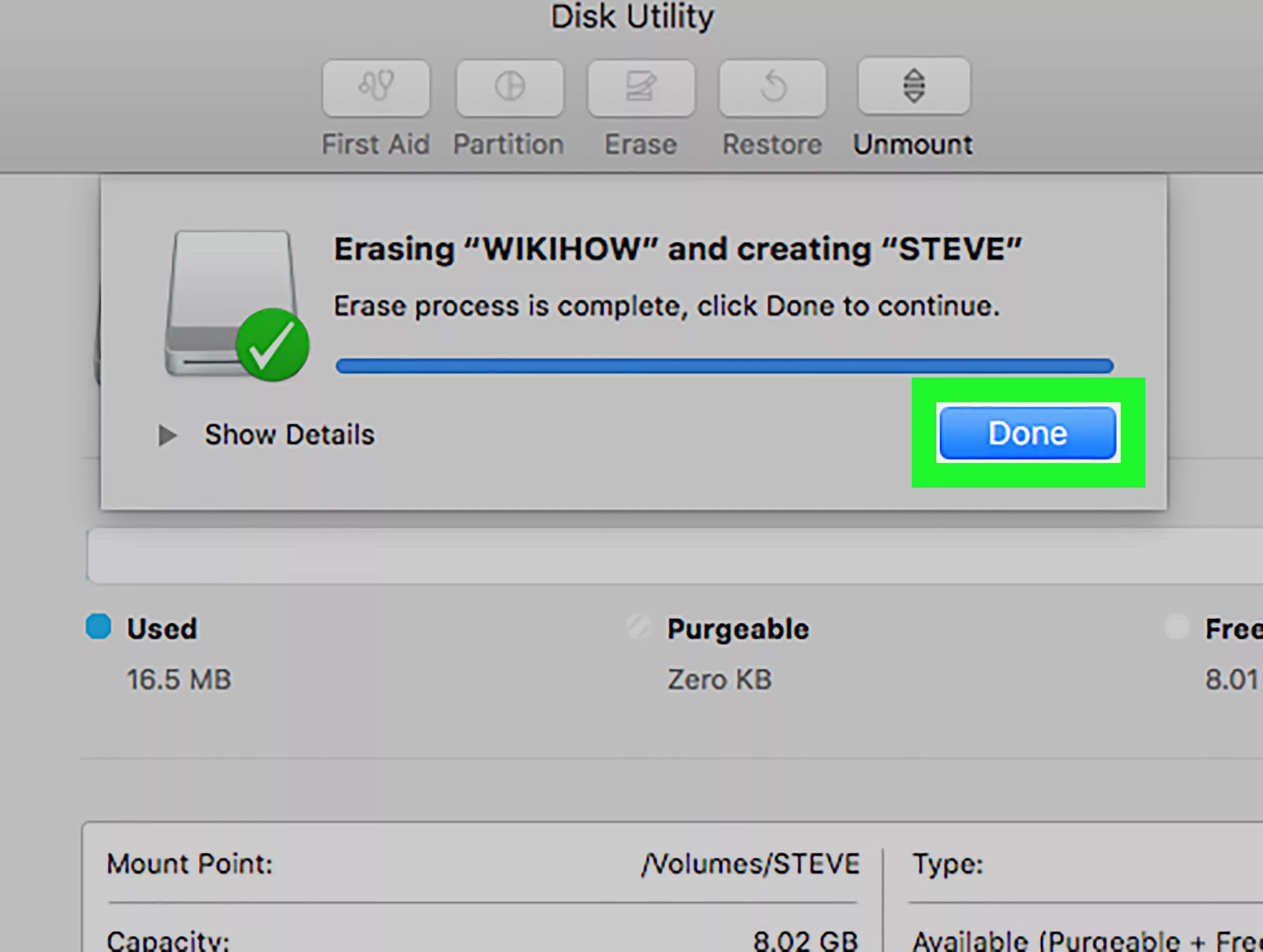Viewport: 1263px width, 952px height.
Task: Click the Partition pie chart icon
Action: (509, 88)
